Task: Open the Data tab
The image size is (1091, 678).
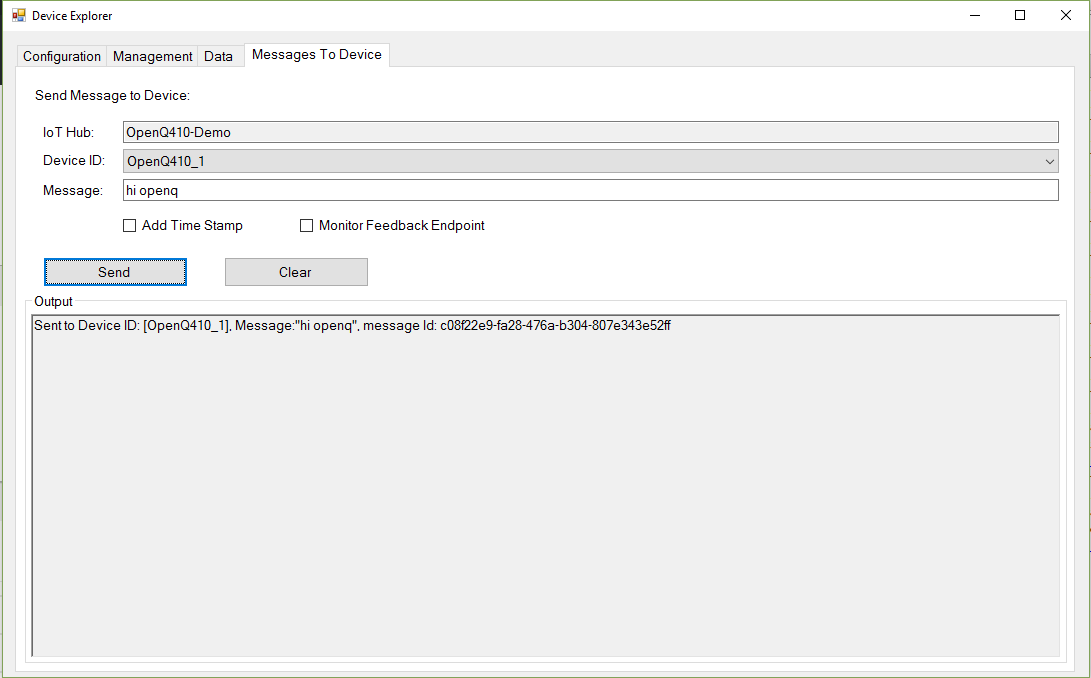Action: [218, 56]
